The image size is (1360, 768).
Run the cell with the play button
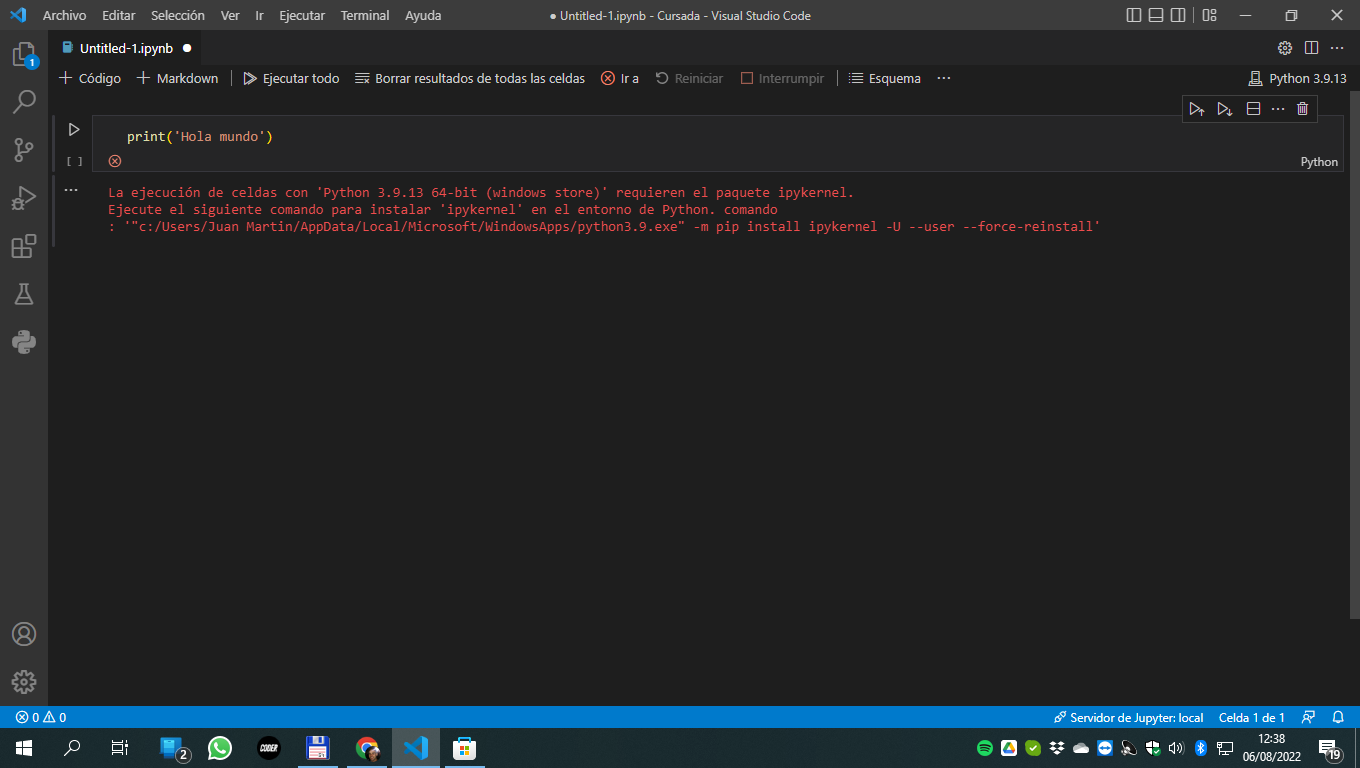coord(74,129)
